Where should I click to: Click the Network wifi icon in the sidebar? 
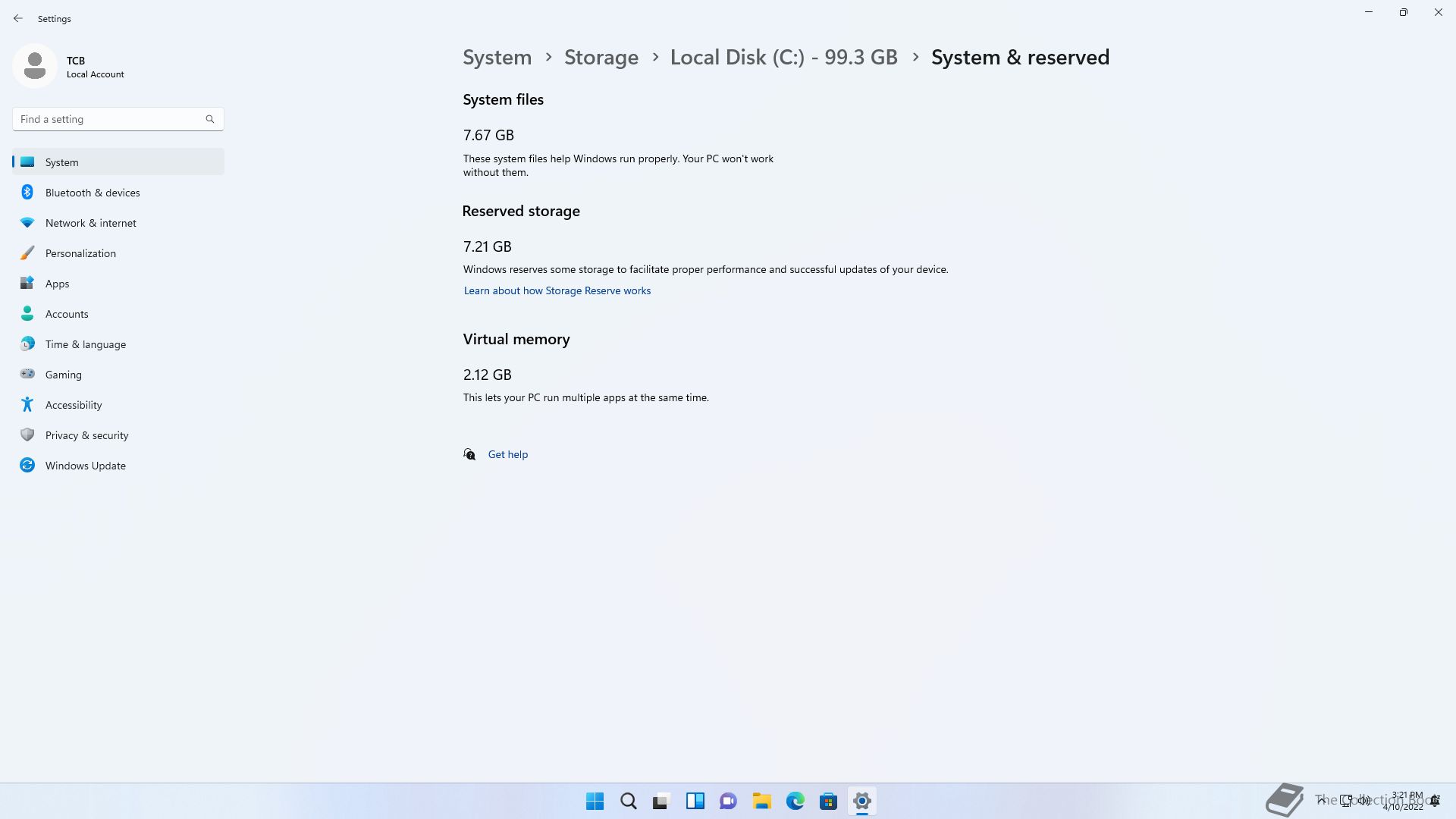(27, 223)
